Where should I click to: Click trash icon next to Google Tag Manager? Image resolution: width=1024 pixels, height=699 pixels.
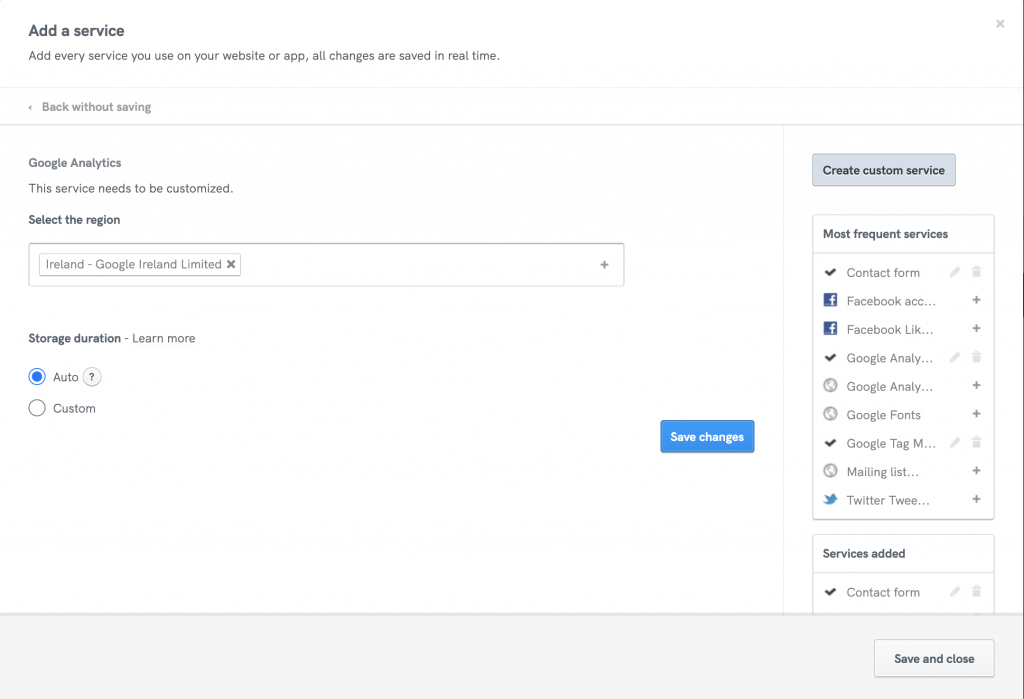coord(977,443)
